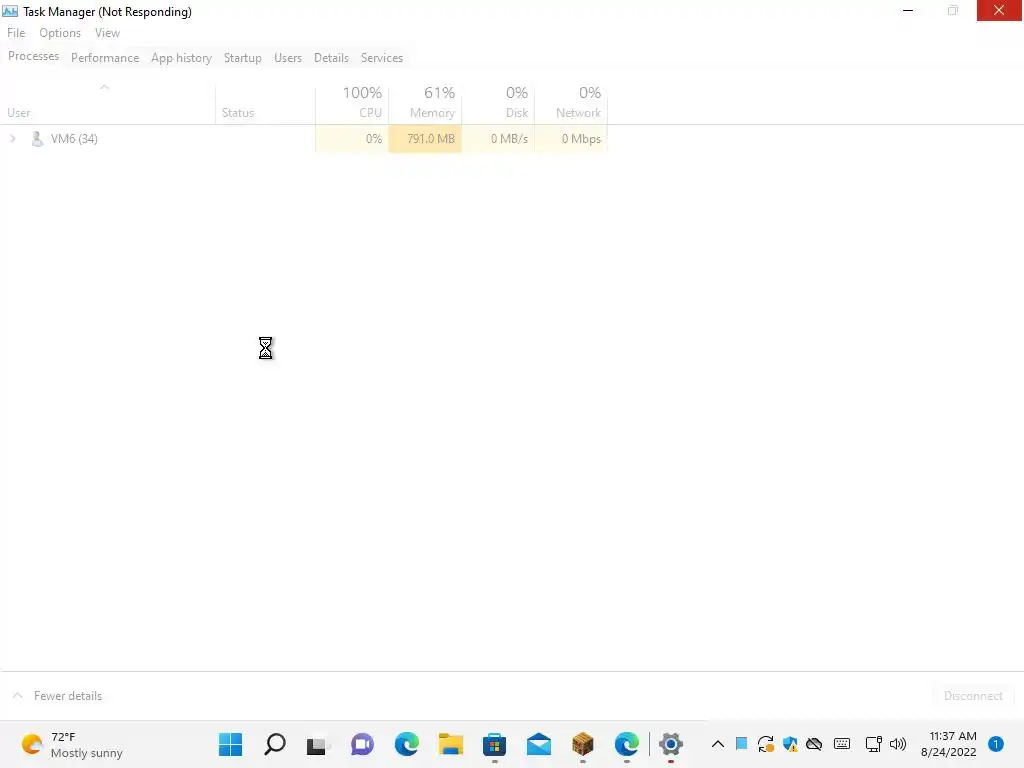
Task: Open the Options menu
Action: tap(60, 33)
